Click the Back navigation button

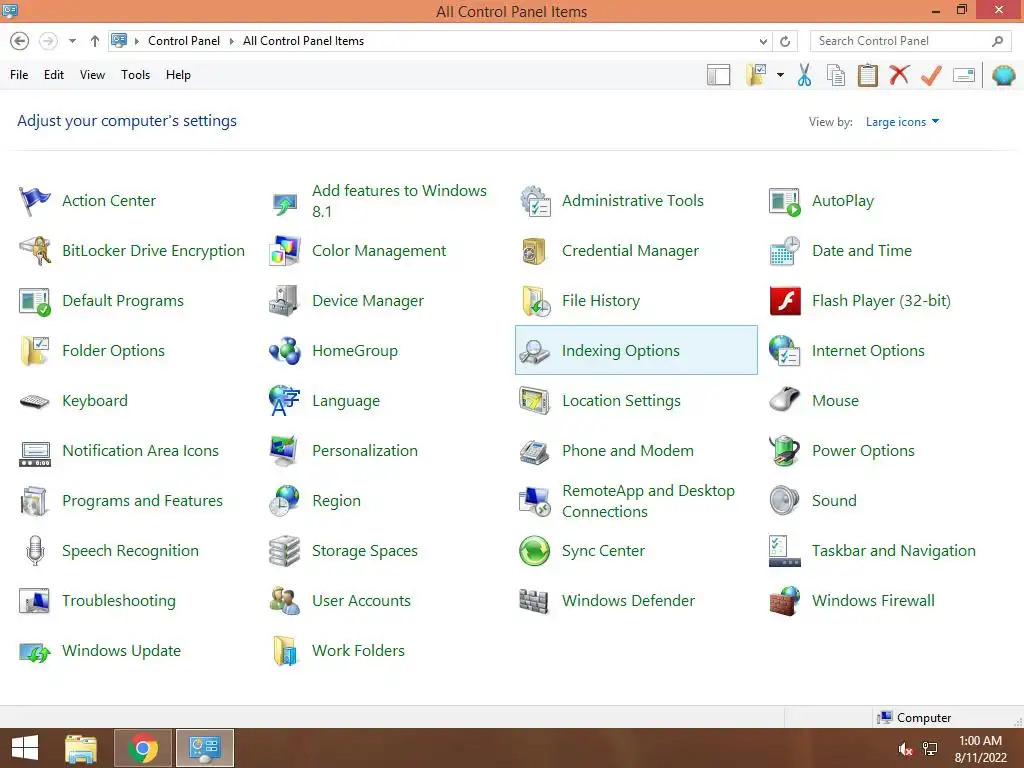[20, 41]
